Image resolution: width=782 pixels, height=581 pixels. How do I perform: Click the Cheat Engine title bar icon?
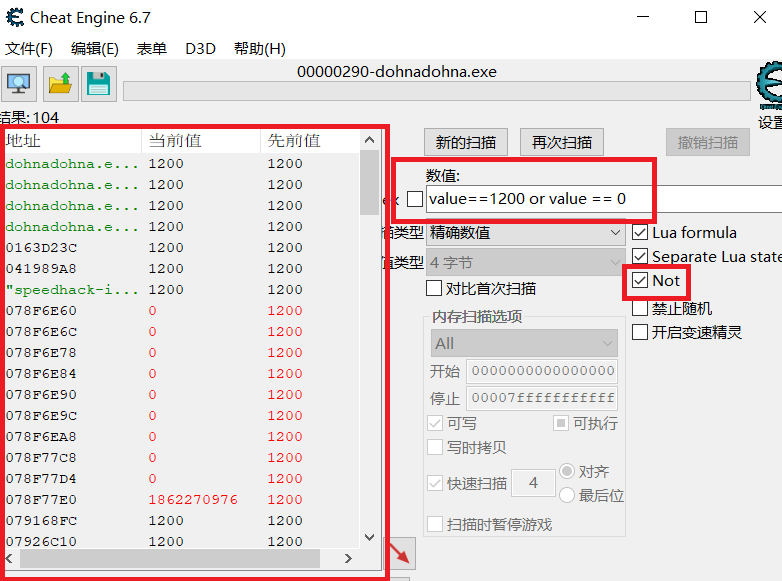(x=14, y=18)
